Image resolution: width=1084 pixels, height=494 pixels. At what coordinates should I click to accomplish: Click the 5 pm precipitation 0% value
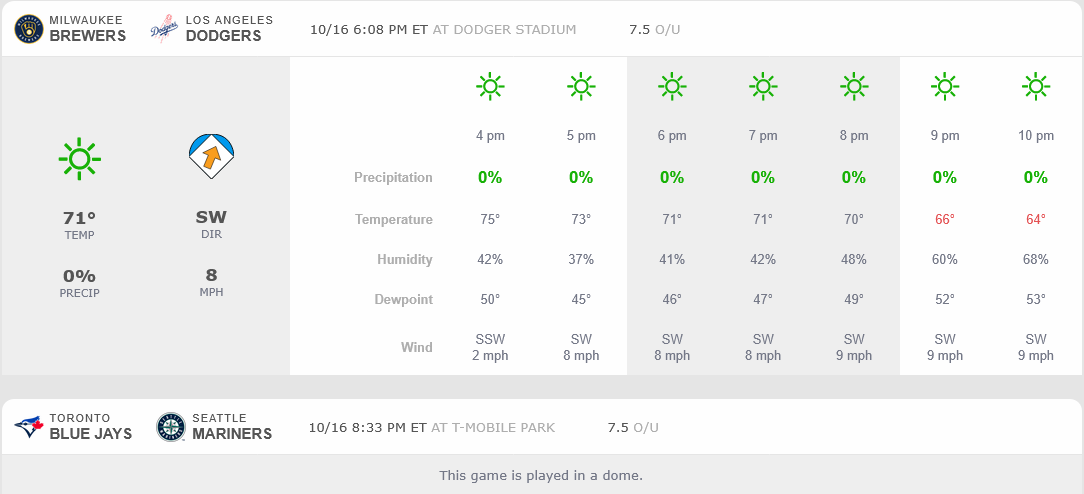581,177
